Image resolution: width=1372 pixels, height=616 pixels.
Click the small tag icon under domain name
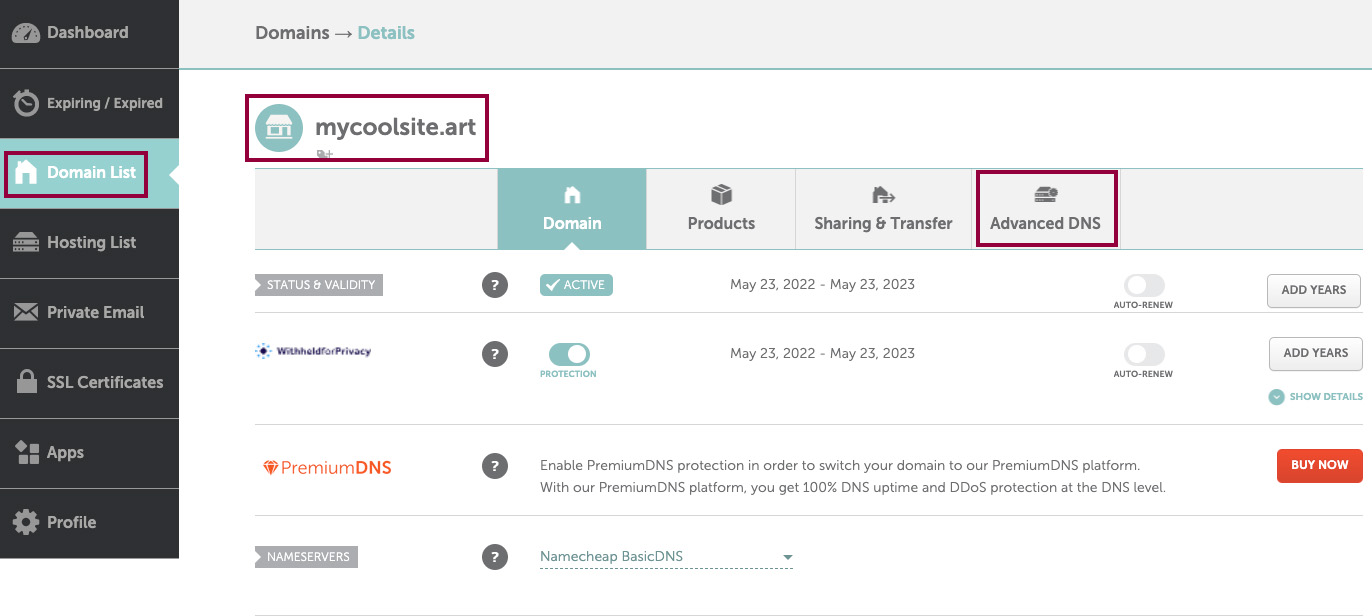click(324, 155)
